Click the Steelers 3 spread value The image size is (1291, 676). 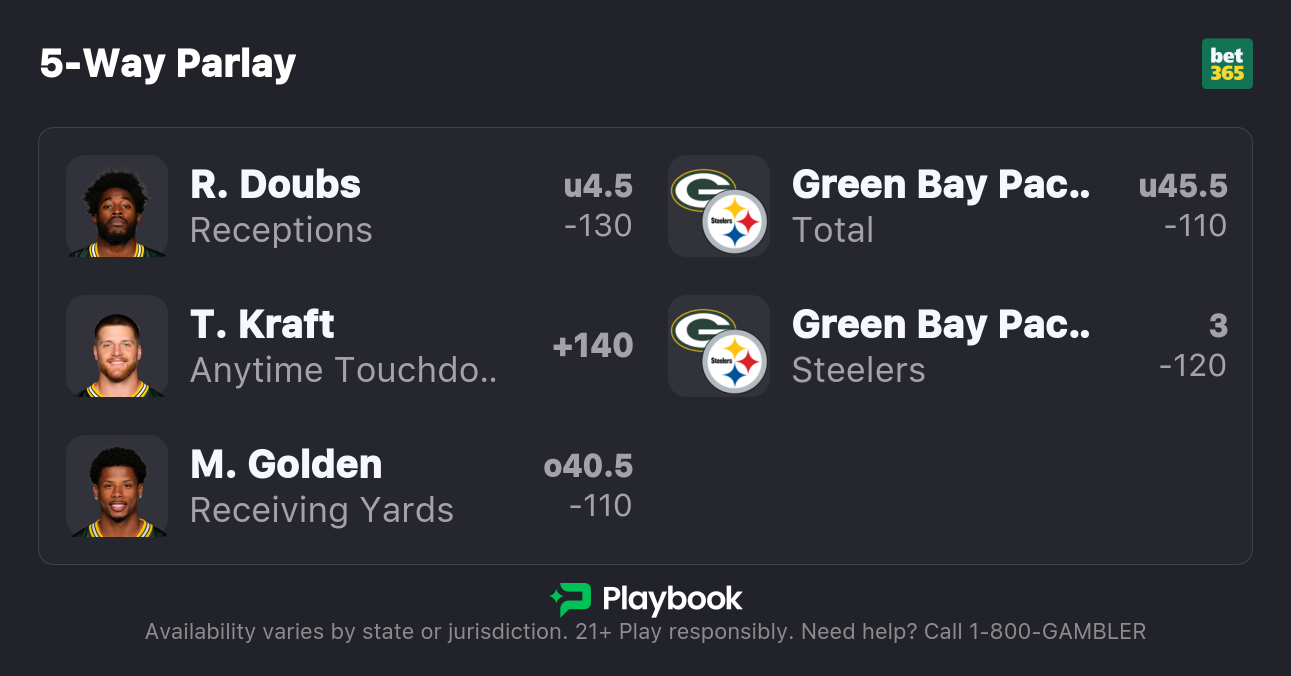[x=1217, y=326]
